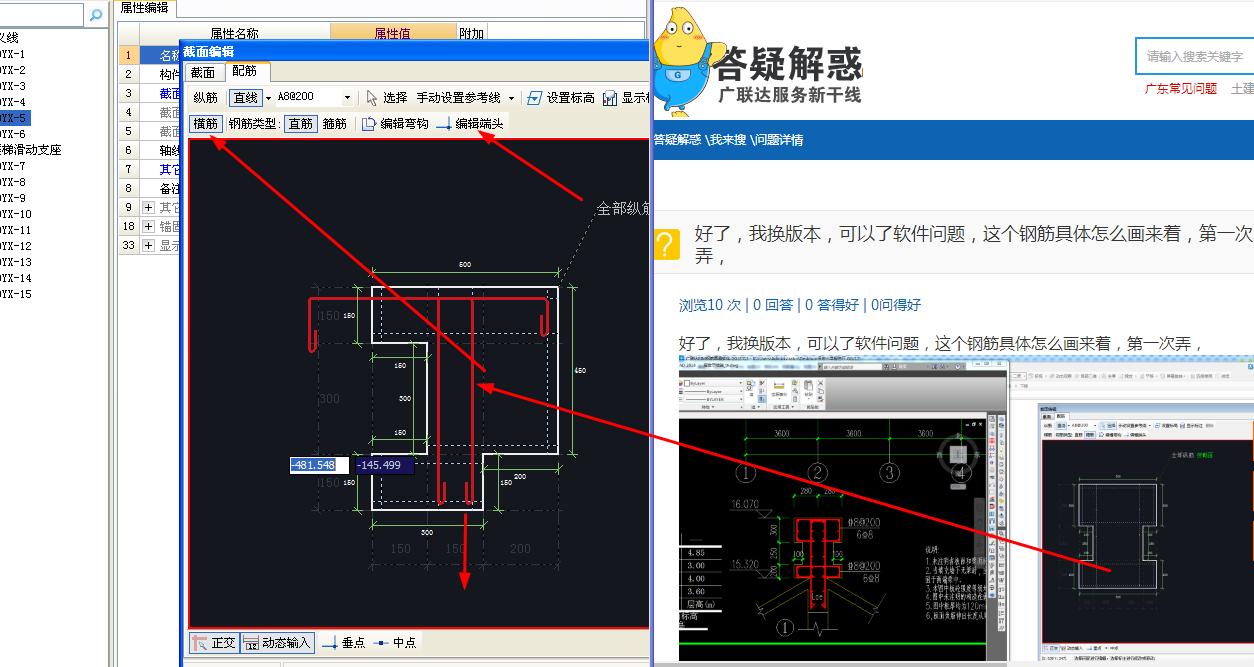This screenshot has width=1254, height=667.
Task: Click the 500 top dimension label in the drawing
Action: [465, 265]
